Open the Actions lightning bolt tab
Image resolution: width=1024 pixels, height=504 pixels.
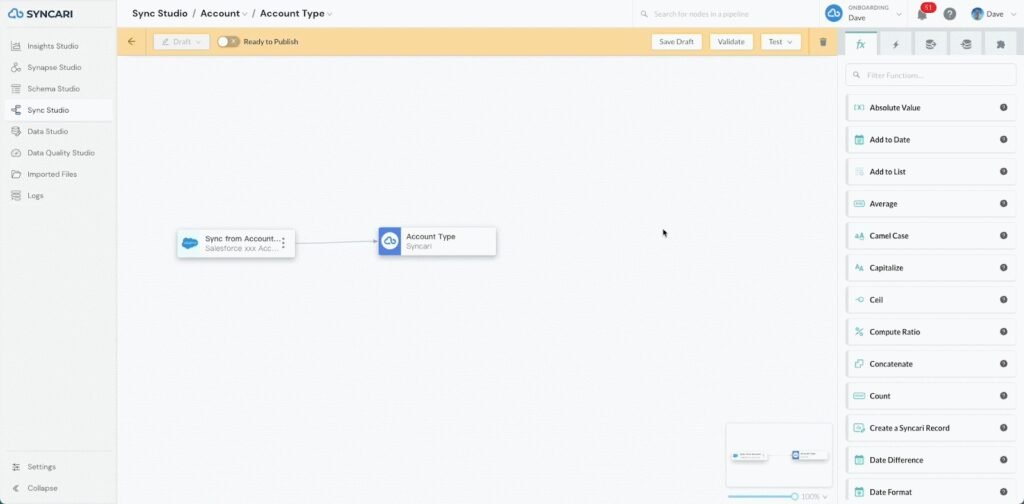[896, 44]
